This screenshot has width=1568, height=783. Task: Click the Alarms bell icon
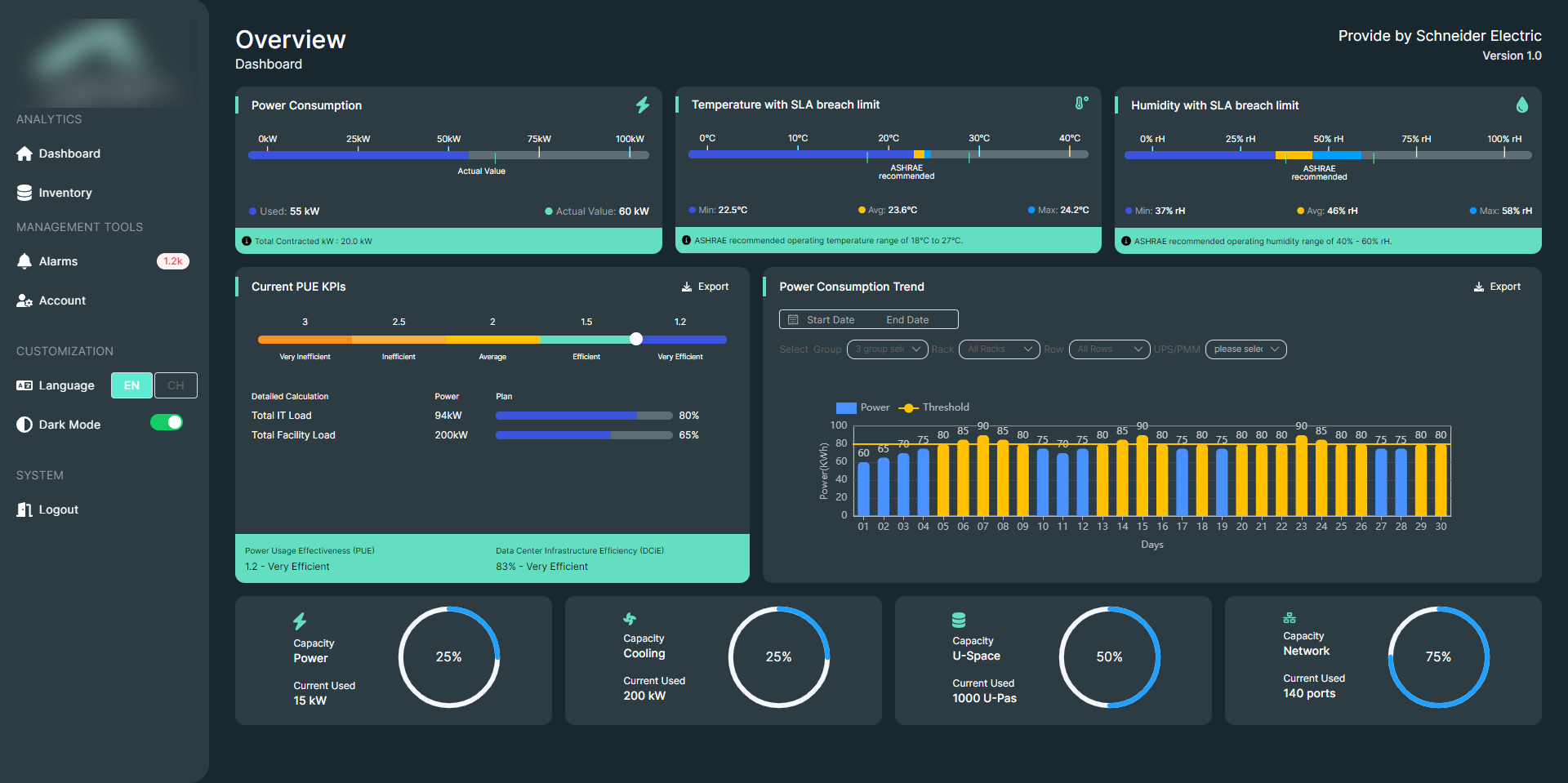[24, 261]
